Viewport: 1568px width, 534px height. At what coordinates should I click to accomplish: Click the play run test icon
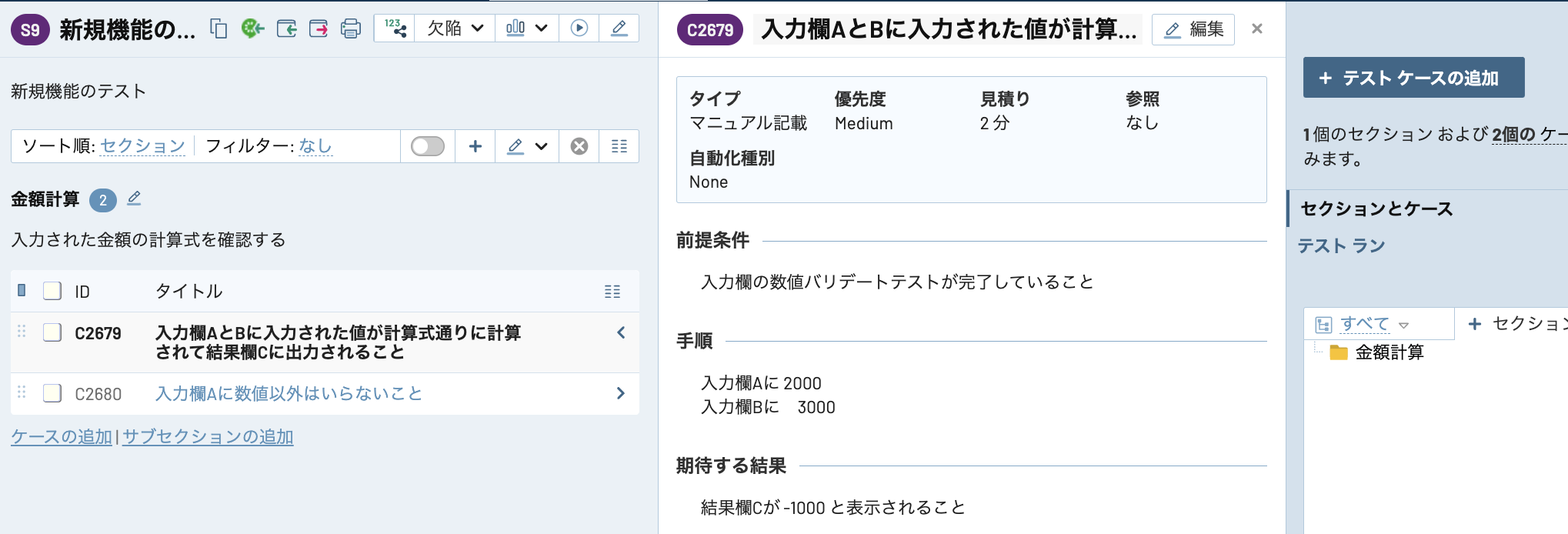click(x=579, y=28)
